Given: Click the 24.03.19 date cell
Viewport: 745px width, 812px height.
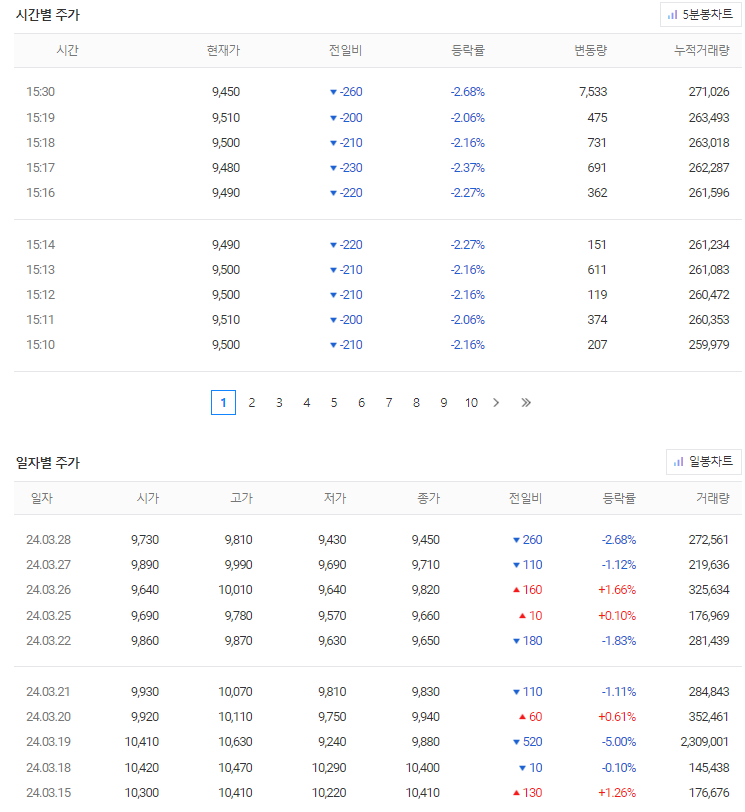Looking at the screenshot, I should [48, 742].
